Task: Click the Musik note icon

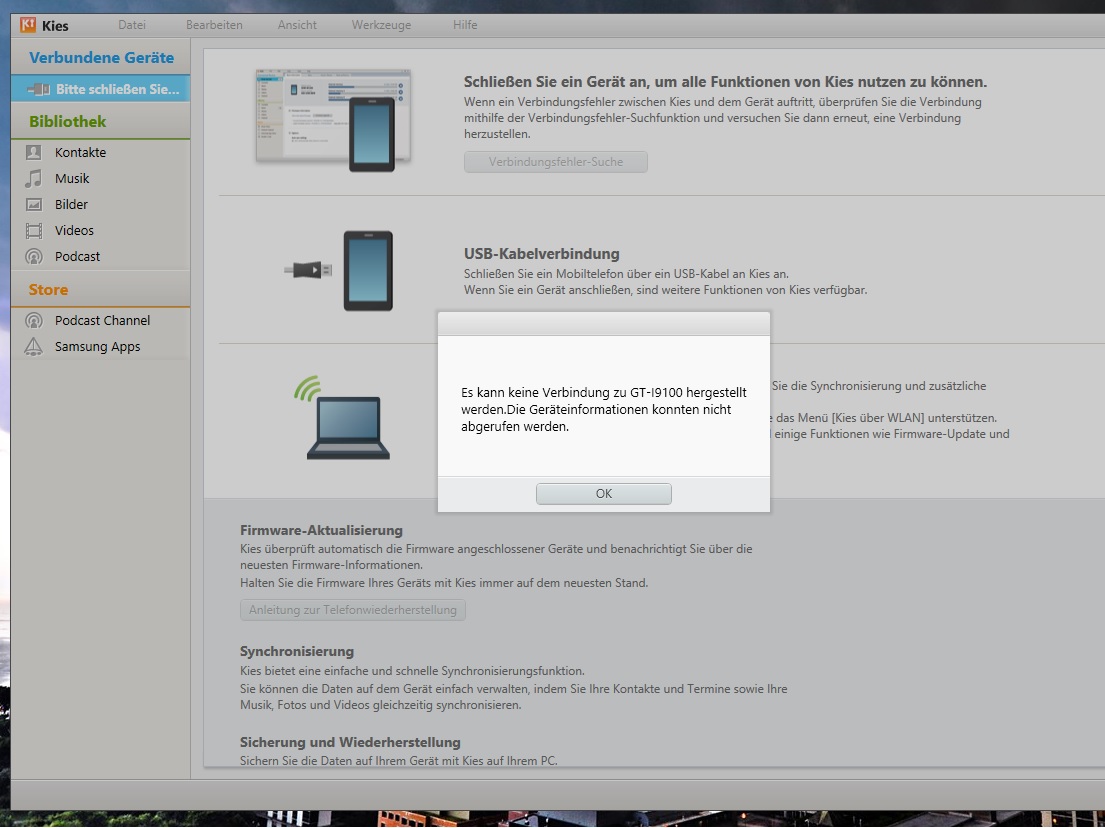Action: point(33,178)
